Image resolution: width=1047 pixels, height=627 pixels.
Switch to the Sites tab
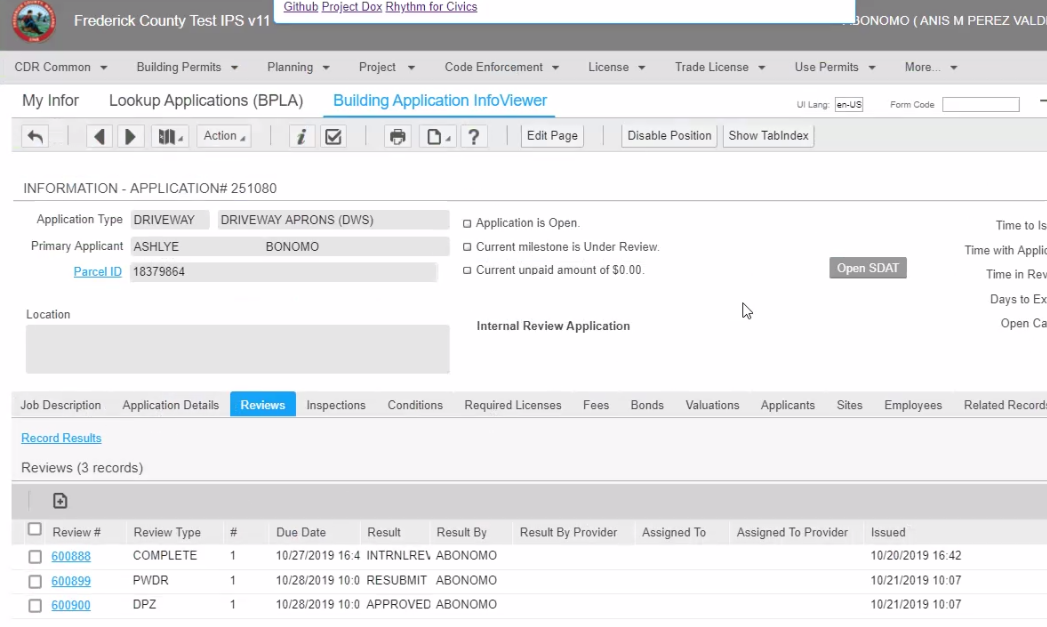pos(849,405)
